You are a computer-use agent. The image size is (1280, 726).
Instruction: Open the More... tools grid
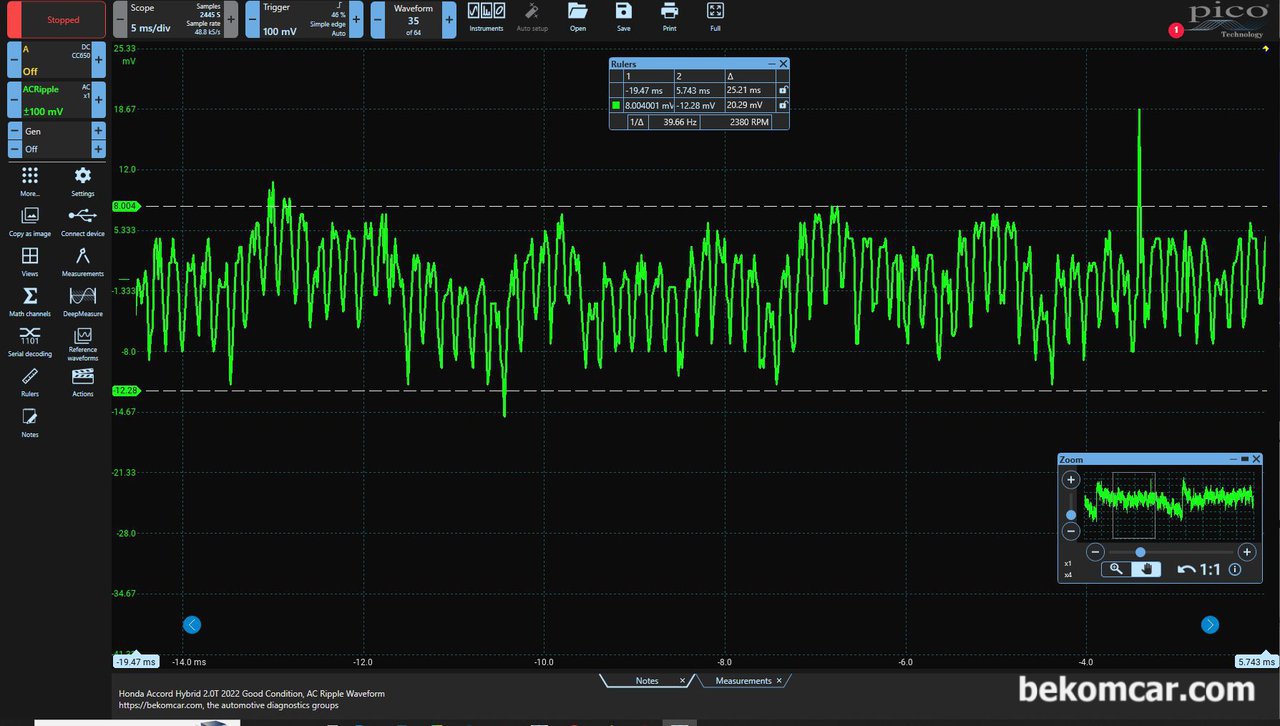30,181
